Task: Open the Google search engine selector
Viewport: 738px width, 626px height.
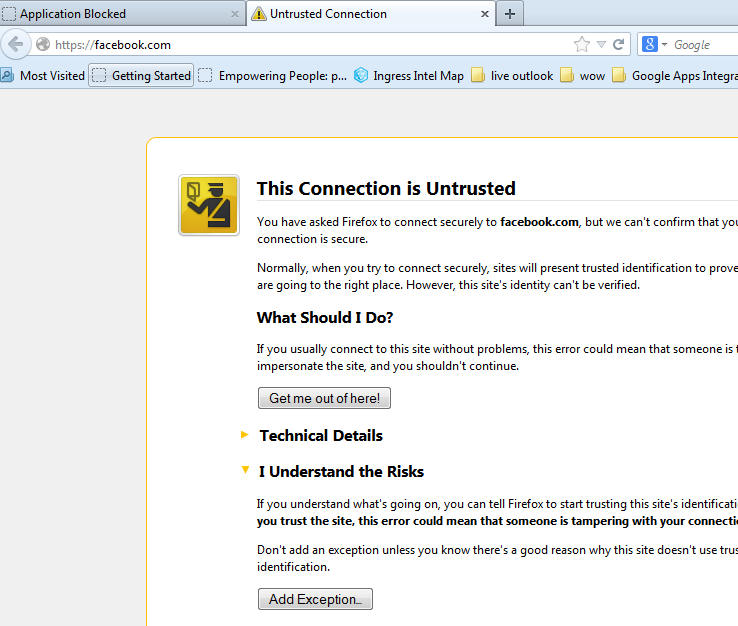Action: pyautogui.click(x=655, y=45)
